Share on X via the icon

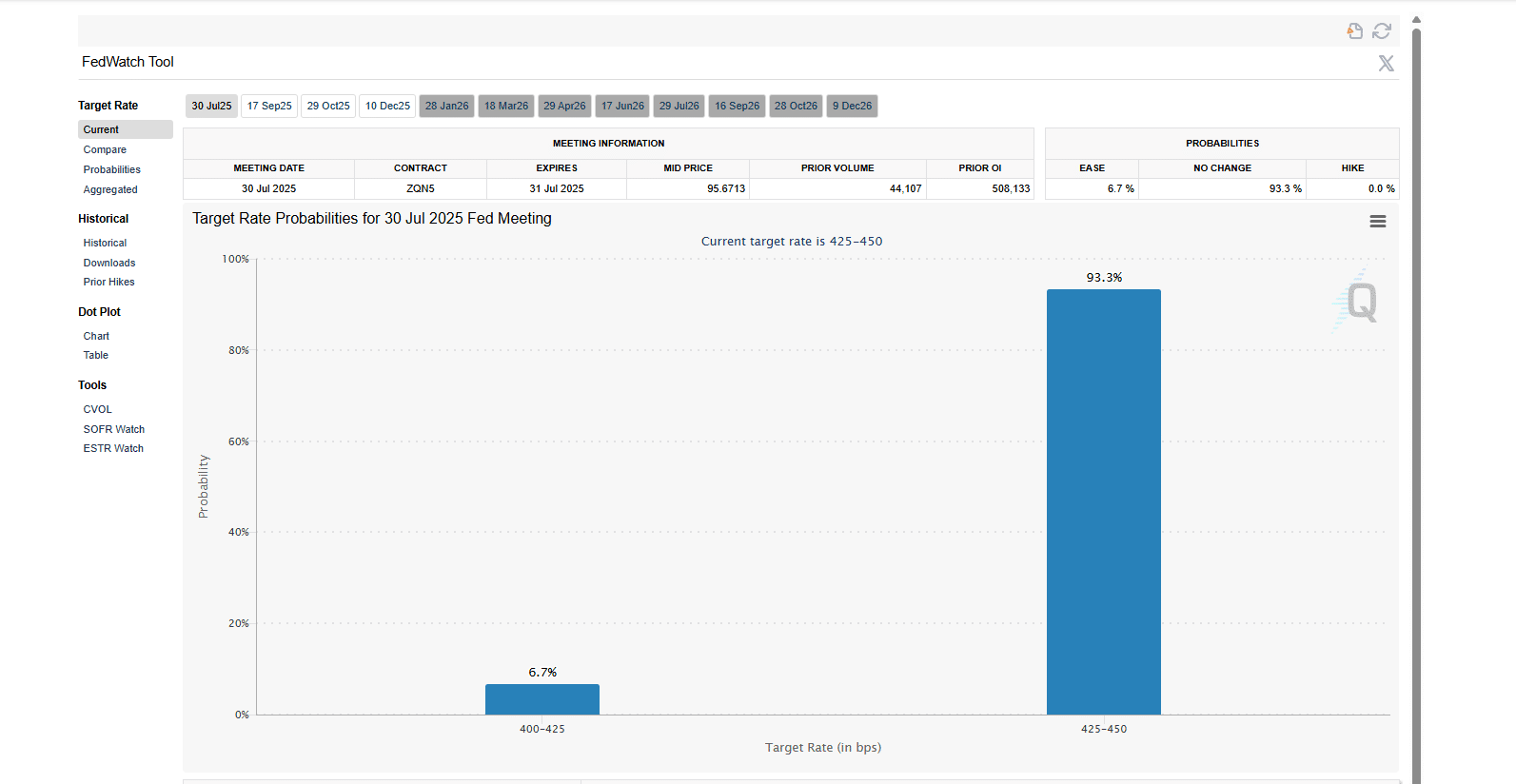[1387, 63]
